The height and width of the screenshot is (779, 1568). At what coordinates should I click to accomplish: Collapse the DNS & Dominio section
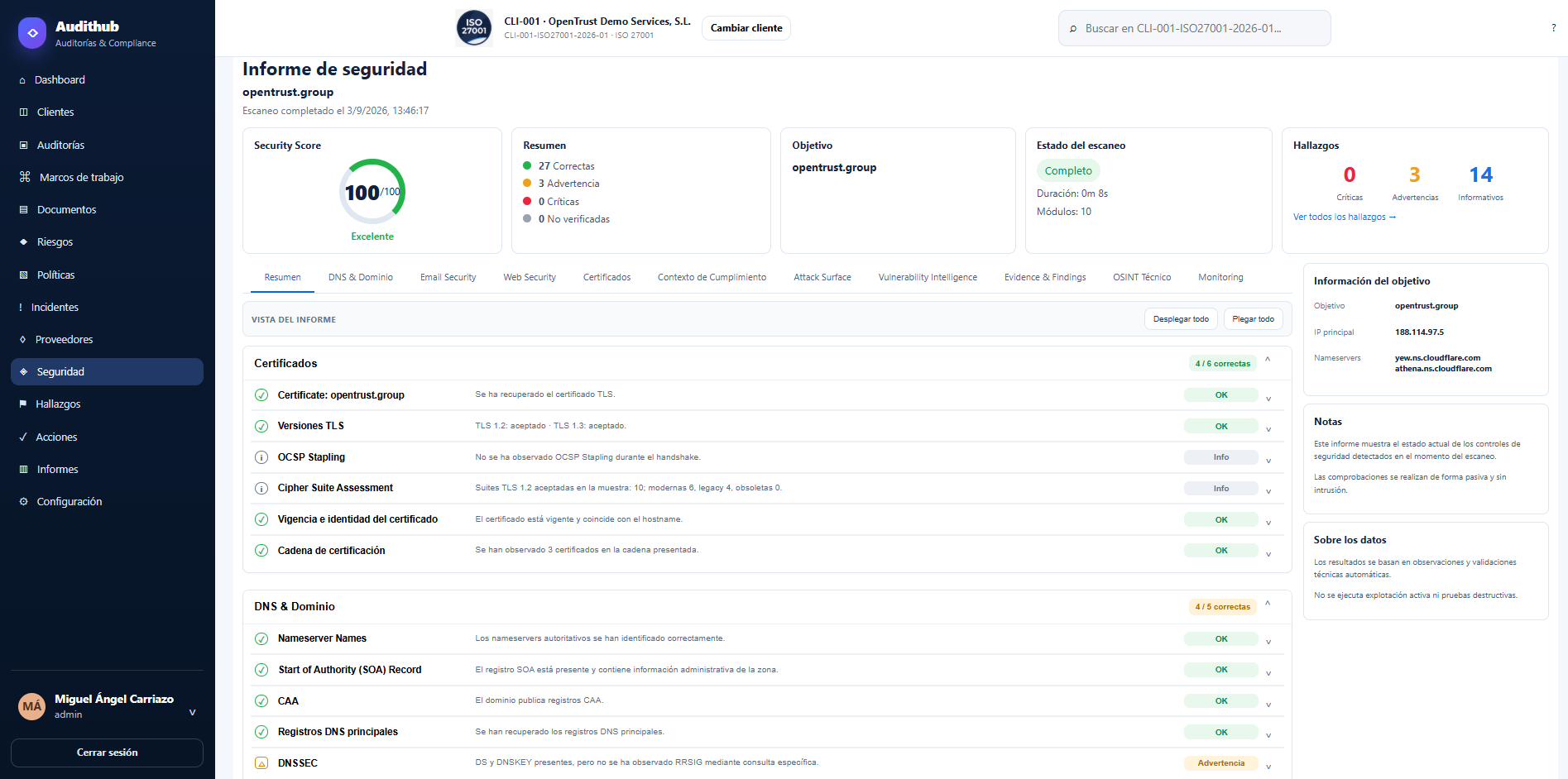pyautogui.click(x=1268, y=604)
